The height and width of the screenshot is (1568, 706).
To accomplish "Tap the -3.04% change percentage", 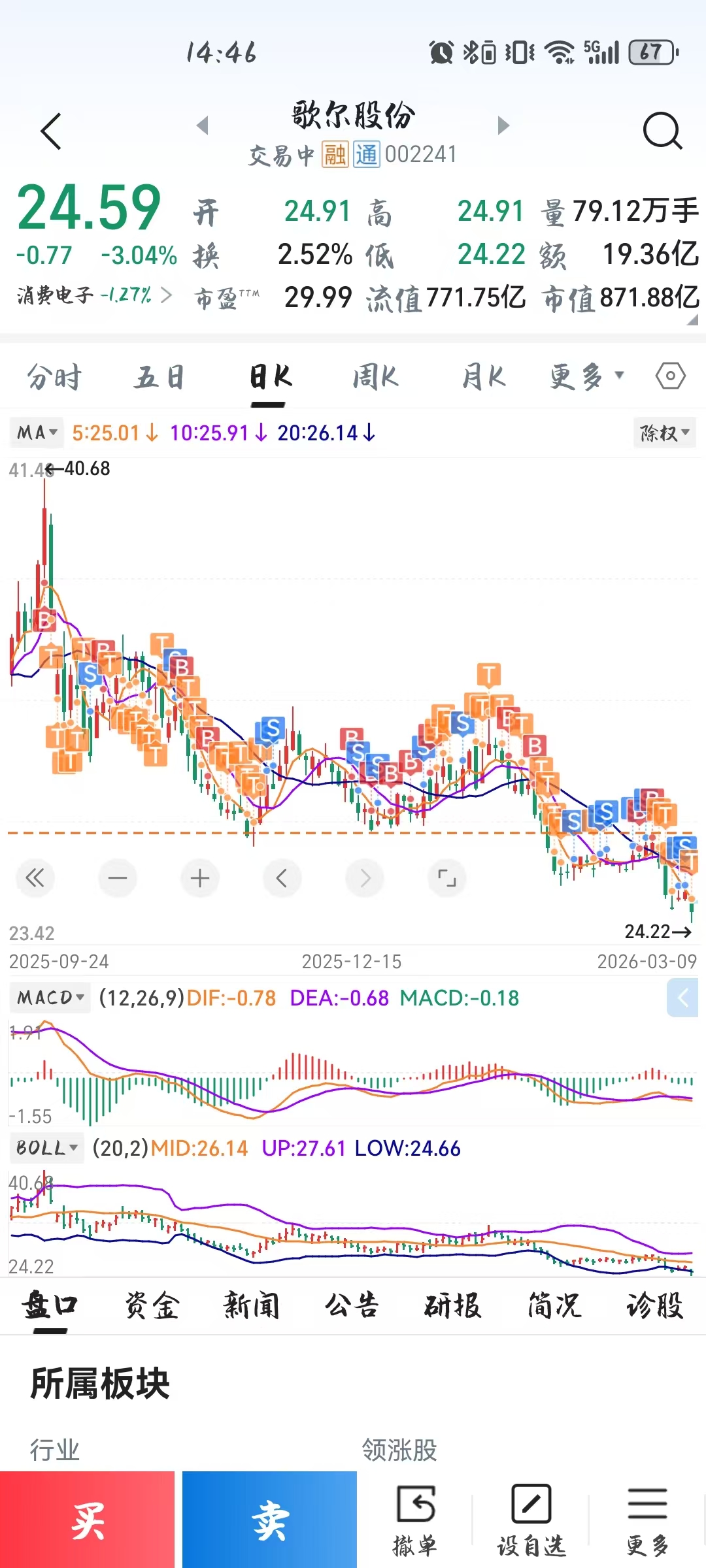I will (139, 255).
